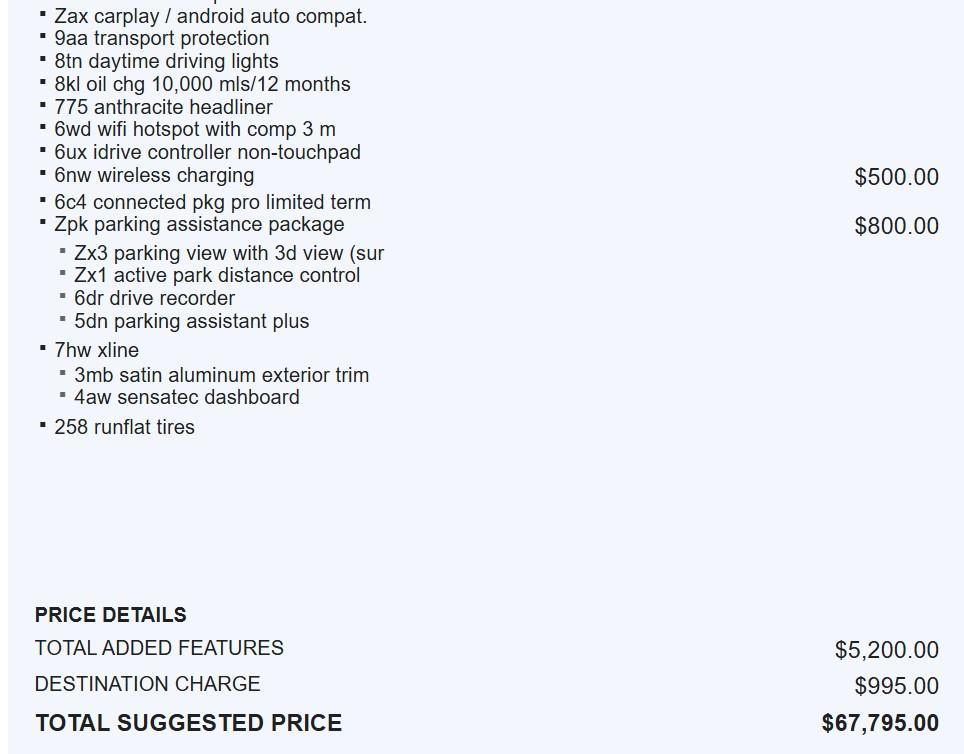The image size is (964, 754).
Task: Select the 8kl oil chg line
Action: pyautogui.click(x=202, y=84)
